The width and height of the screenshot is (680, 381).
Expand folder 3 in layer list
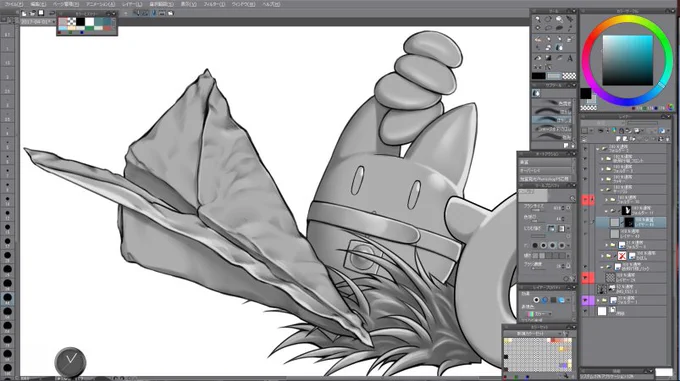tap(602, 169)
